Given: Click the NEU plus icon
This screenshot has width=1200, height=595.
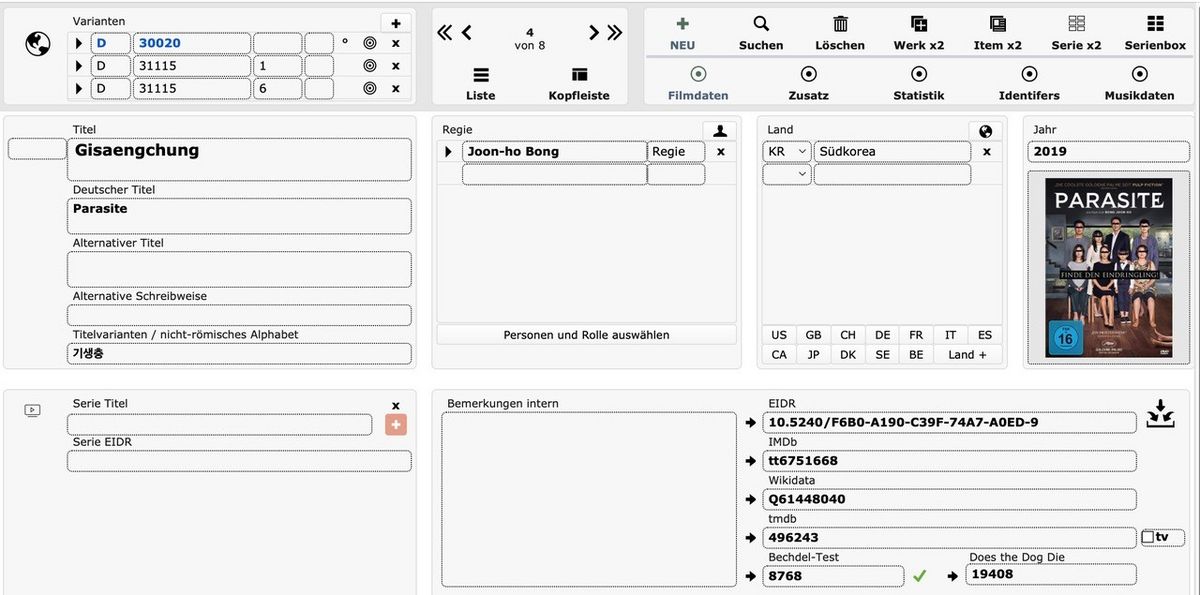Looking at the screenshot, I should click(x=682, y=24).
